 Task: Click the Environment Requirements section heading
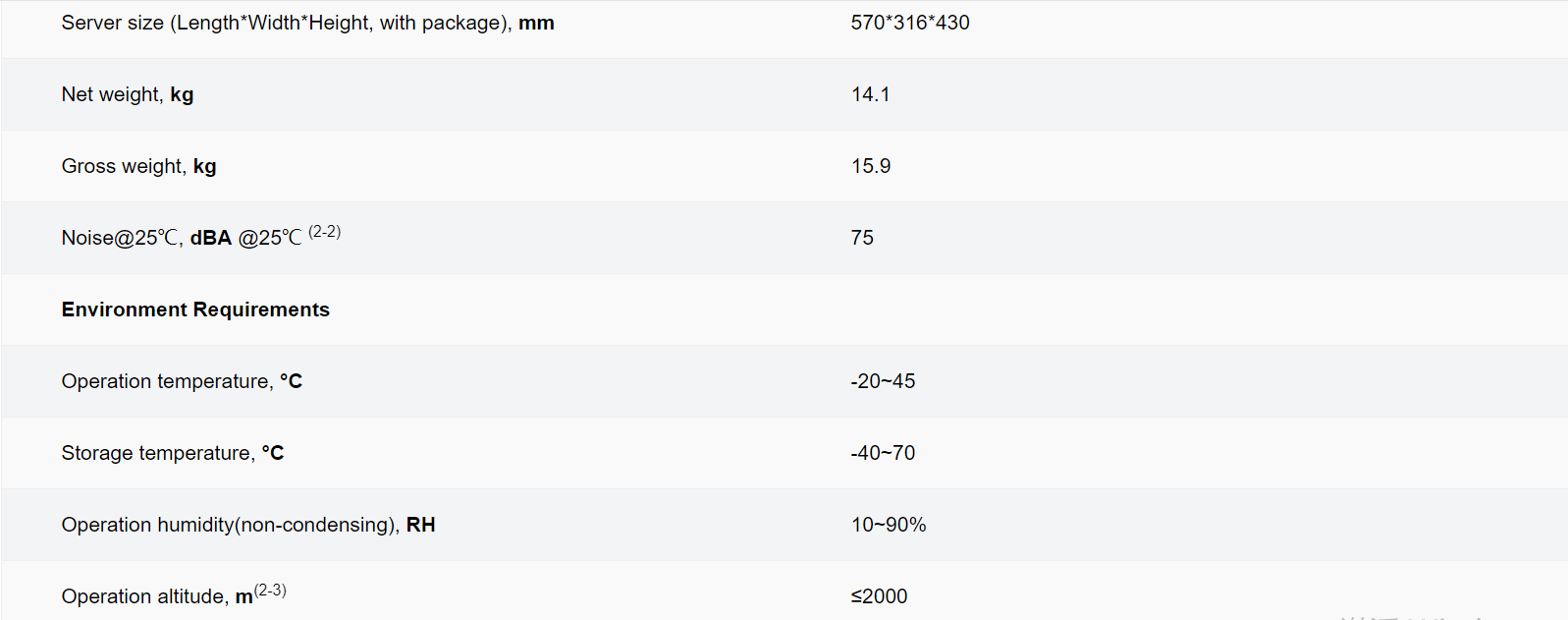point(195,310)
